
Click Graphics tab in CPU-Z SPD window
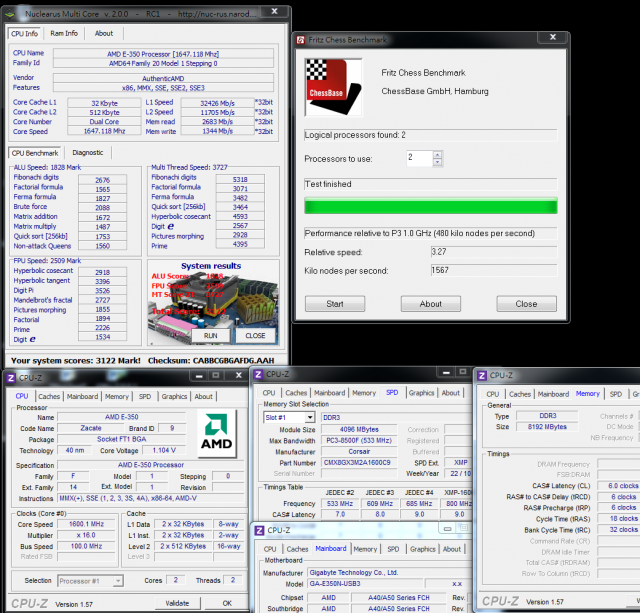[422, 393]
